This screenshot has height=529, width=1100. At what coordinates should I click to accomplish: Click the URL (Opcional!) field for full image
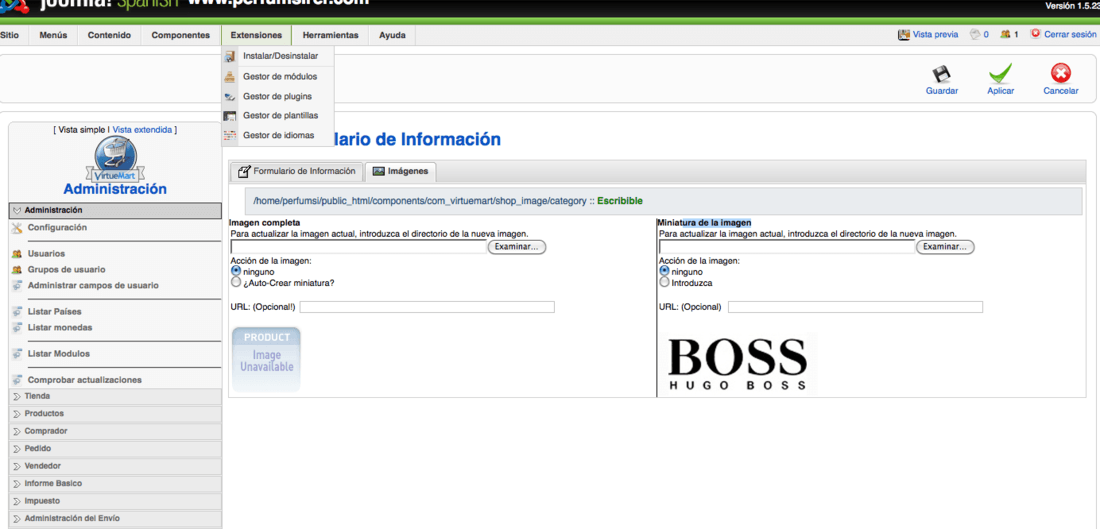click(x=427, y=307)
